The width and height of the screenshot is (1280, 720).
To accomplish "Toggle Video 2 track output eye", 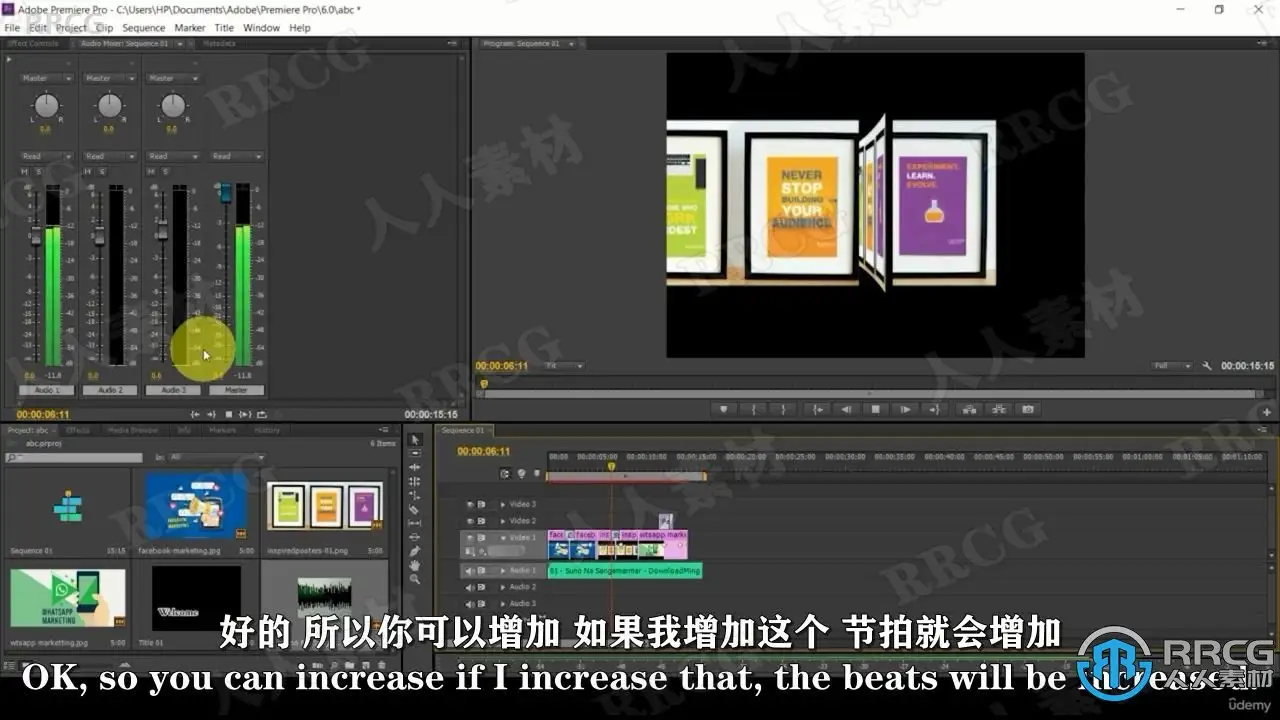I will coord(470,521).
